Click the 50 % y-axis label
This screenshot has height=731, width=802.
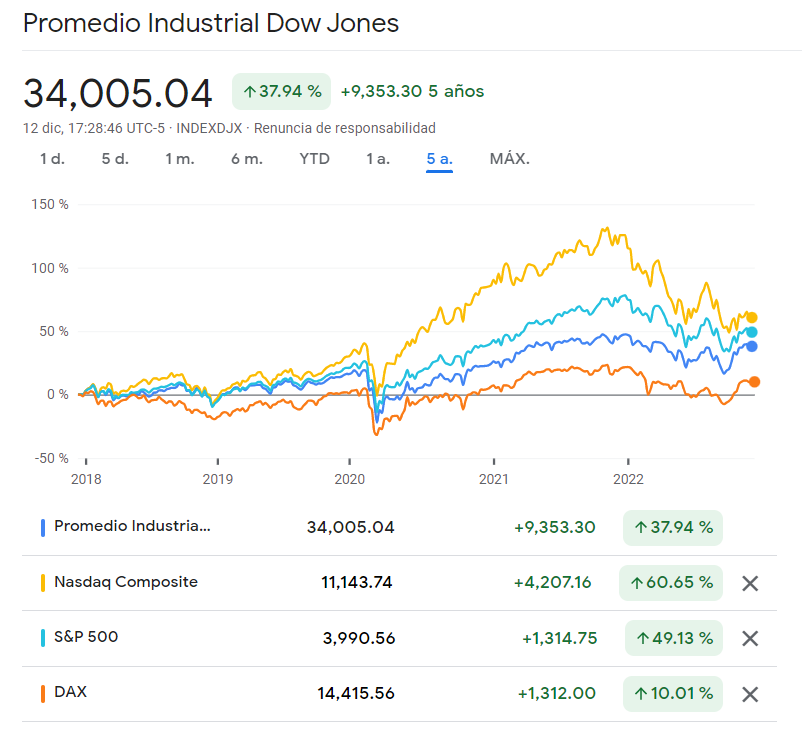coord(54,331)
